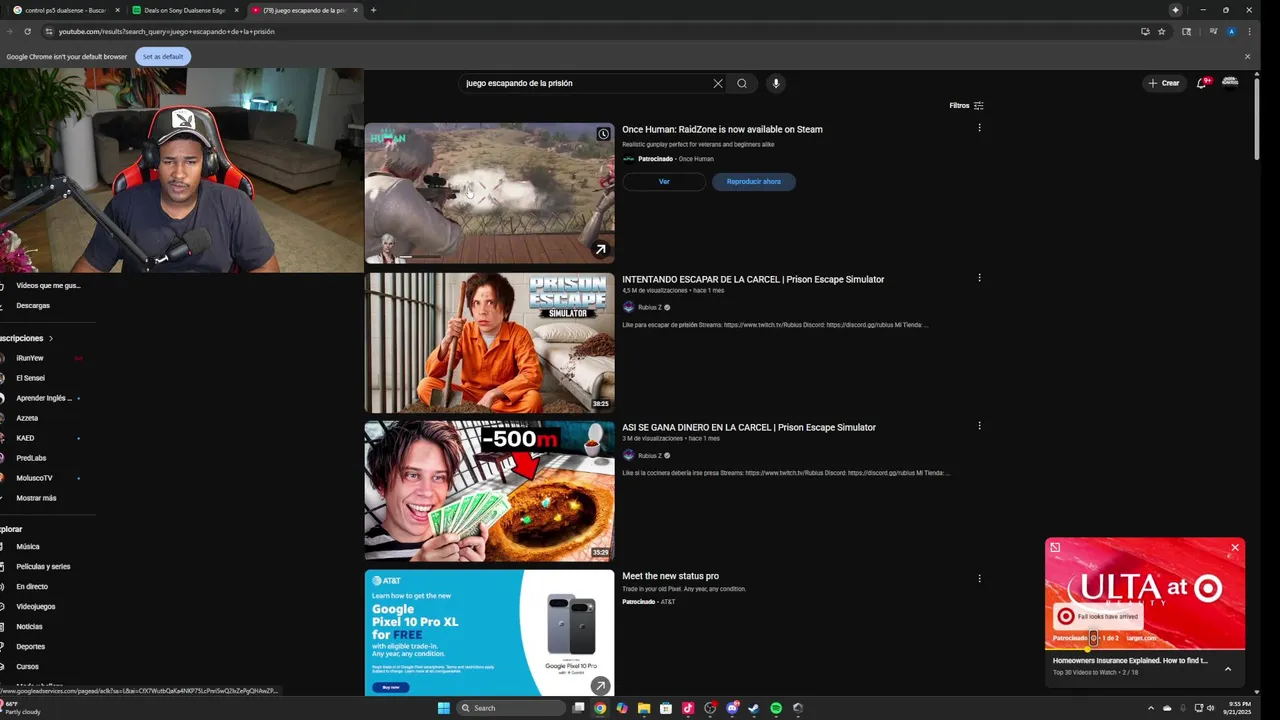Click the miniplayer progress scrubber

click(x=1087, y=649)
